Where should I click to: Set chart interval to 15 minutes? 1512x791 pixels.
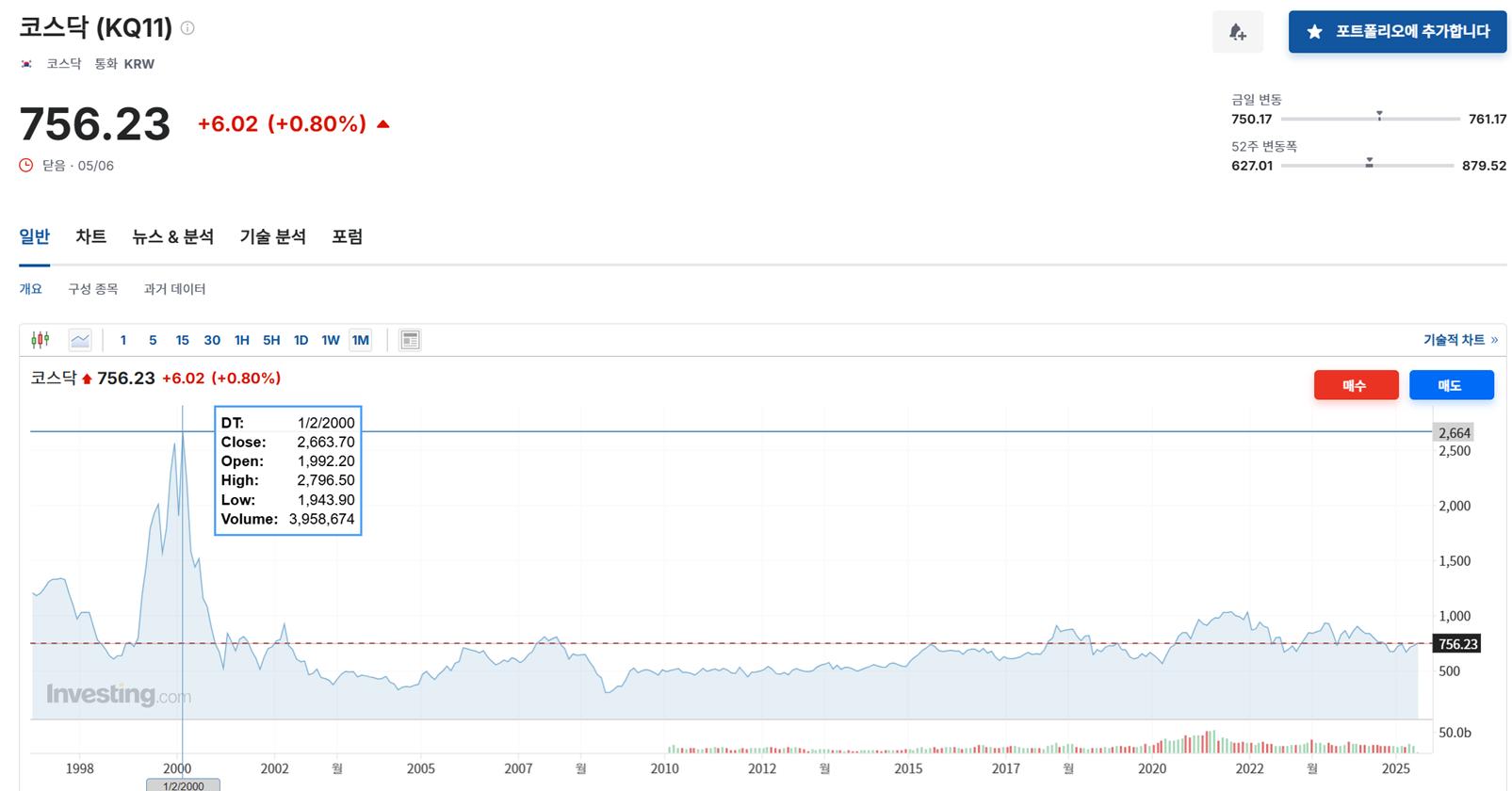[x=183, y=340]
